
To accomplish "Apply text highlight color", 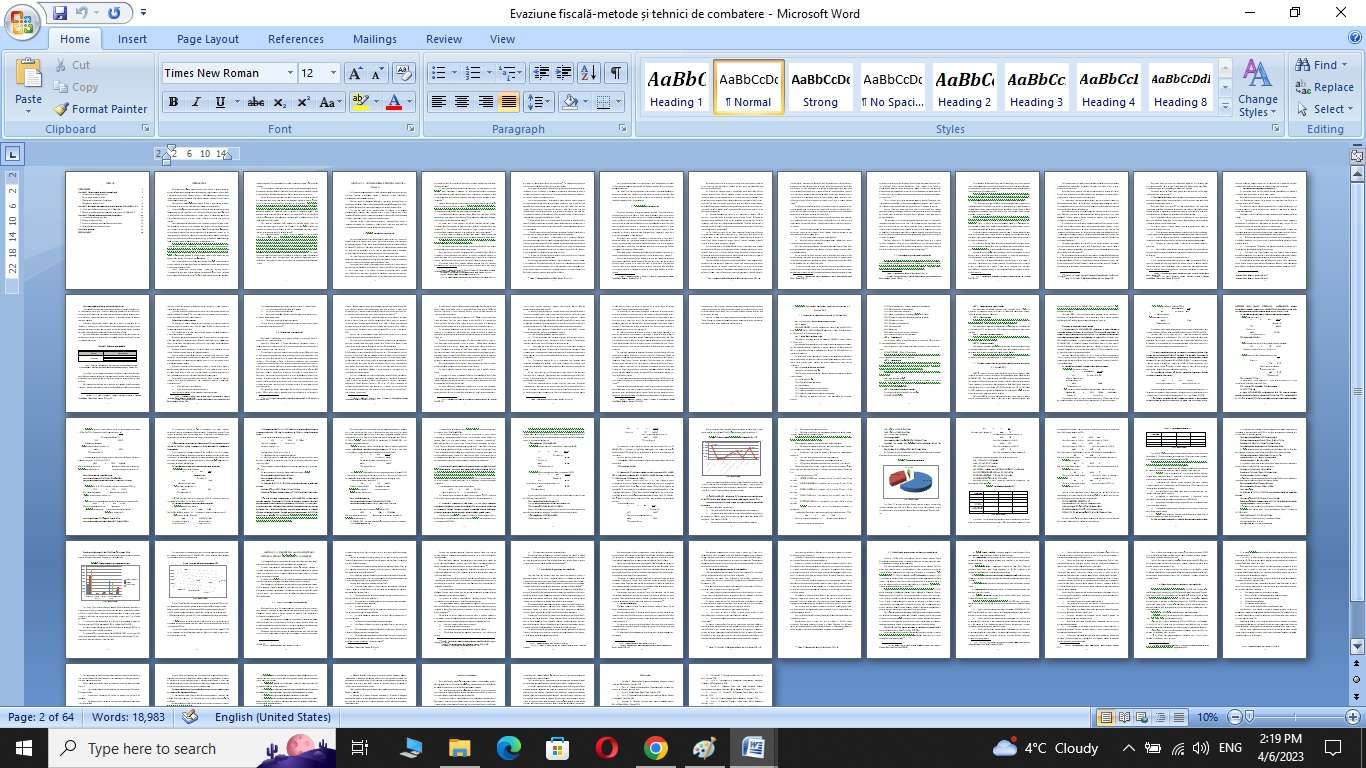I will (360, 102).
